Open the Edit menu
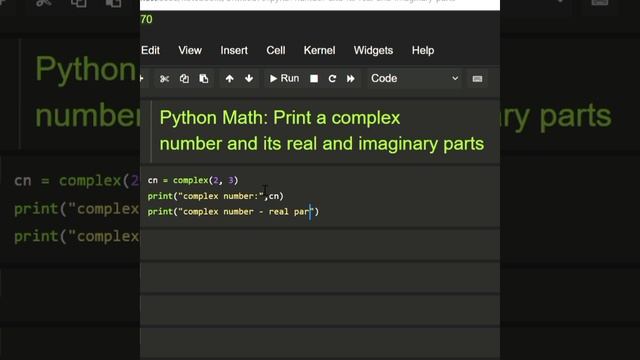The image size is (640, 360). (x=150, y=51)
